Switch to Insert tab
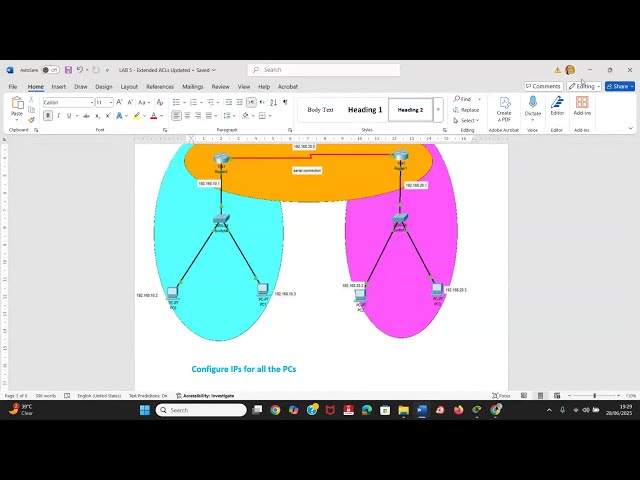This screenshot has height=480, width=640. tap(59, 87)
